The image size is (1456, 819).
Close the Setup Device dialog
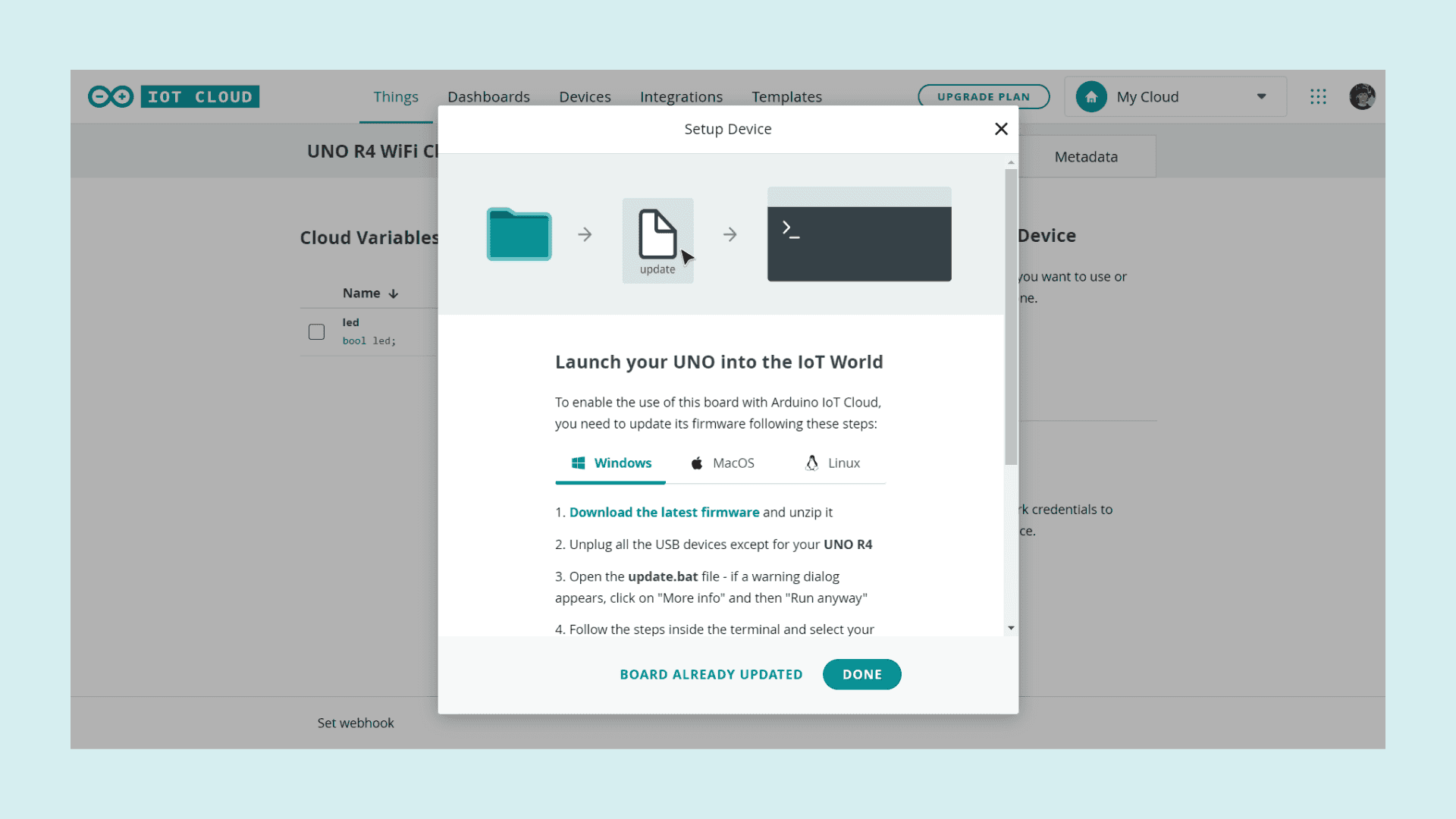(x=1001, y=129)
